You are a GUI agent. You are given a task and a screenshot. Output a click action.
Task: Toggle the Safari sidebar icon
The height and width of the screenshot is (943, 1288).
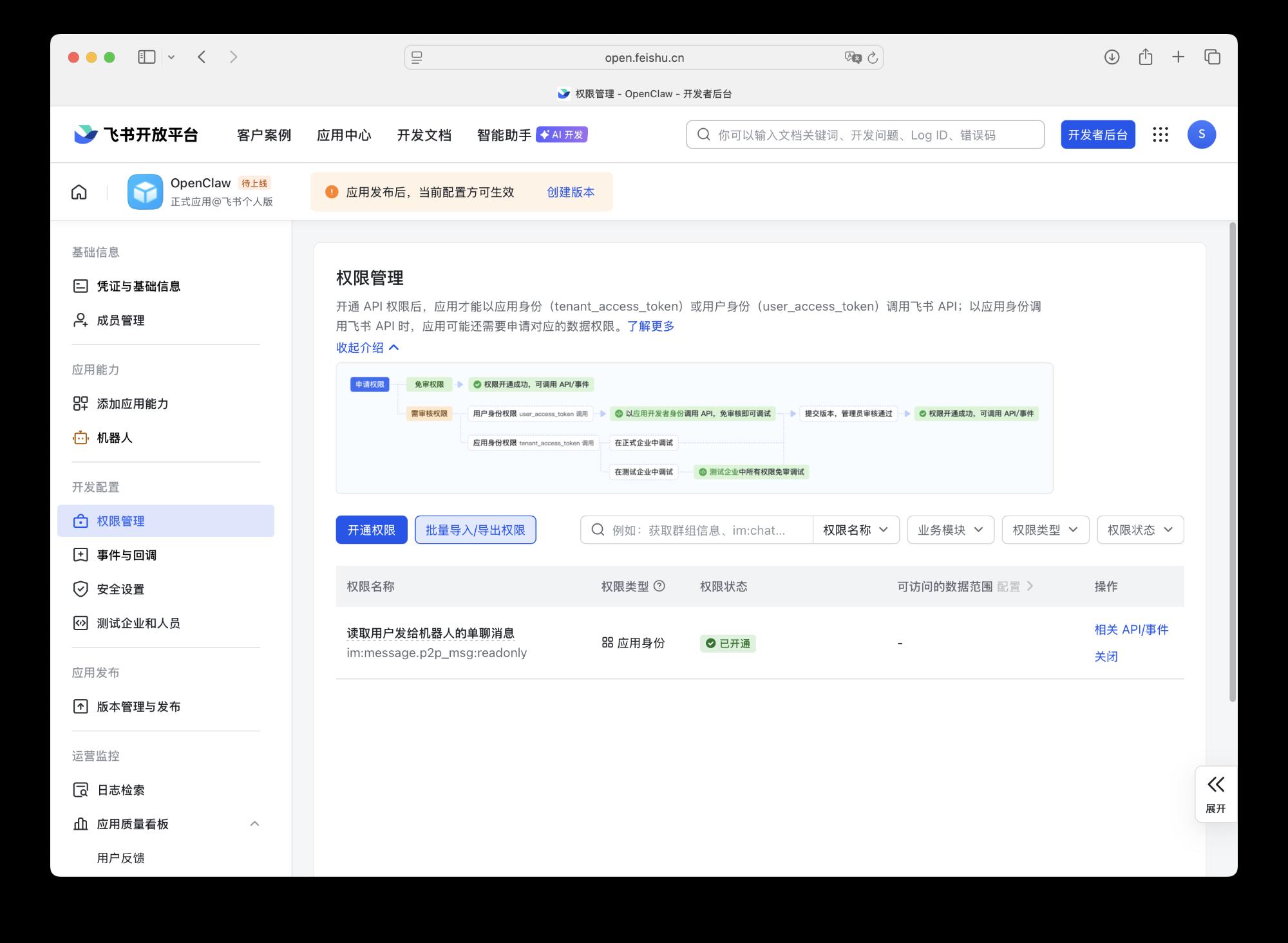tap(146, 57)
